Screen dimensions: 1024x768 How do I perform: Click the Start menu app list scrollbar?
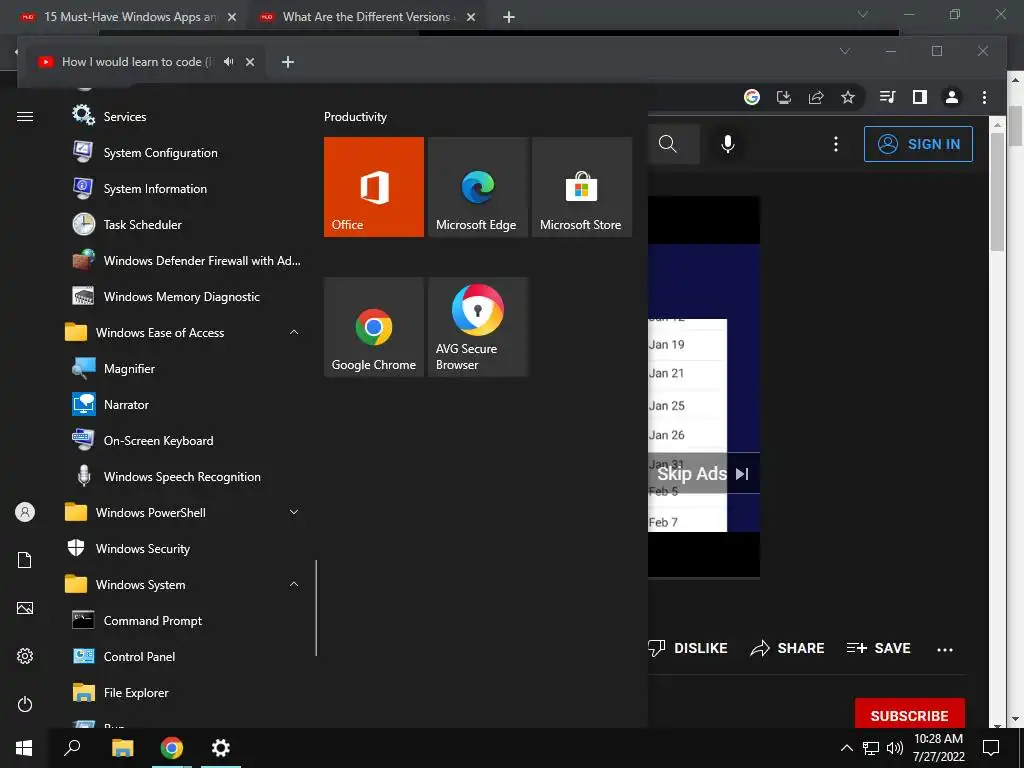(x=316, y=608)
